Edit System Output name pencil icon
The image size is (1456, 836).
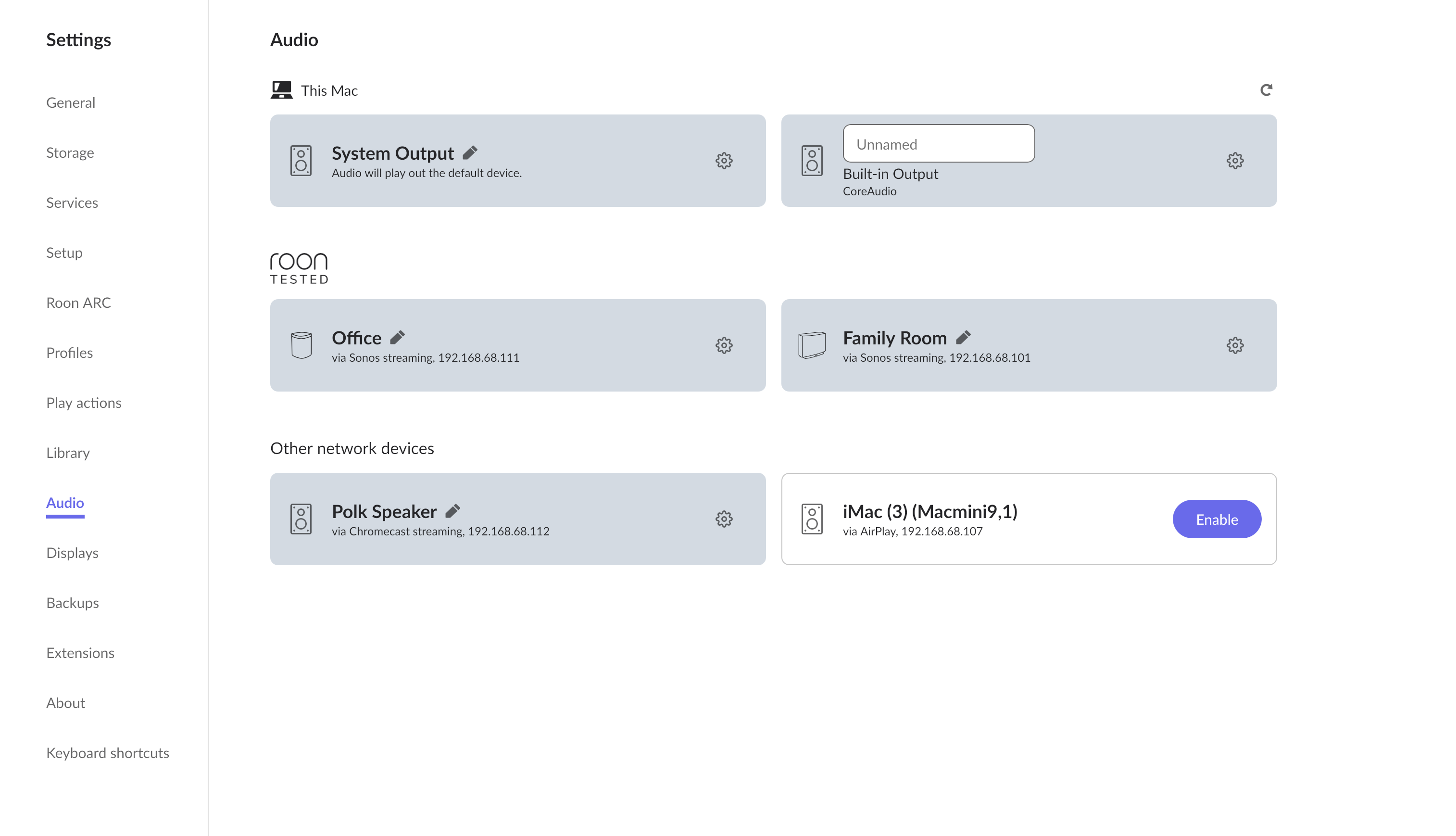click(470, 153)
